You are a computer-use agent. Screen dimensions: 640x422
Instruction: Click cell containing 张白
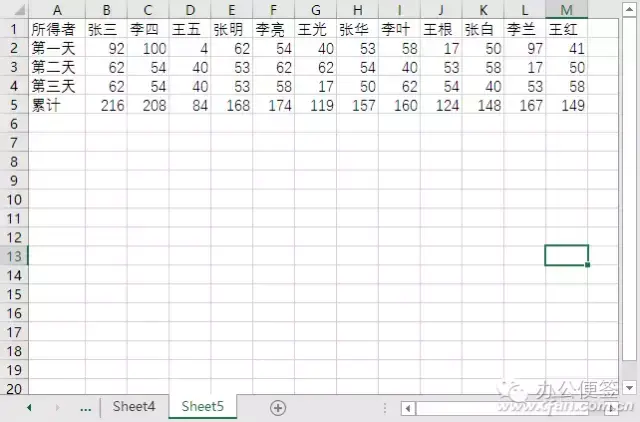tap(483, 29)
